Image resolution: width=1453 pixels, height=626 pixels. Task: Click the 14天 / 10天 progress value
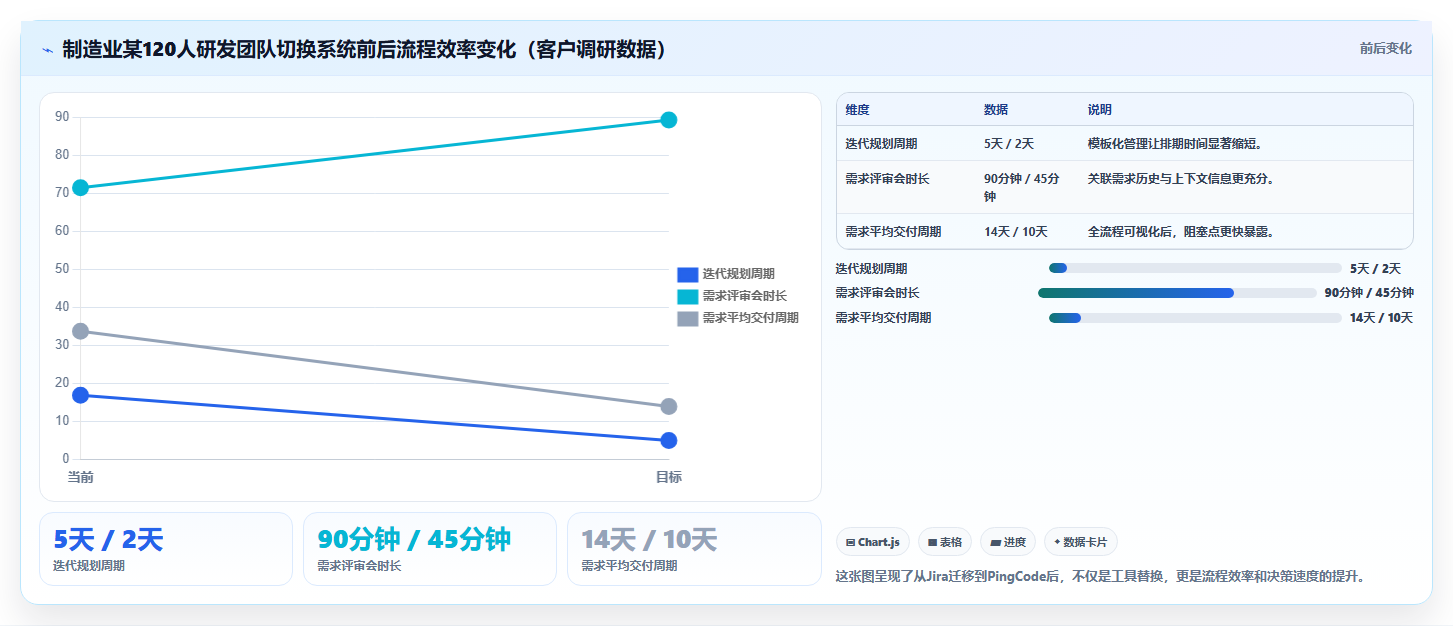(x=1381, y=318)
